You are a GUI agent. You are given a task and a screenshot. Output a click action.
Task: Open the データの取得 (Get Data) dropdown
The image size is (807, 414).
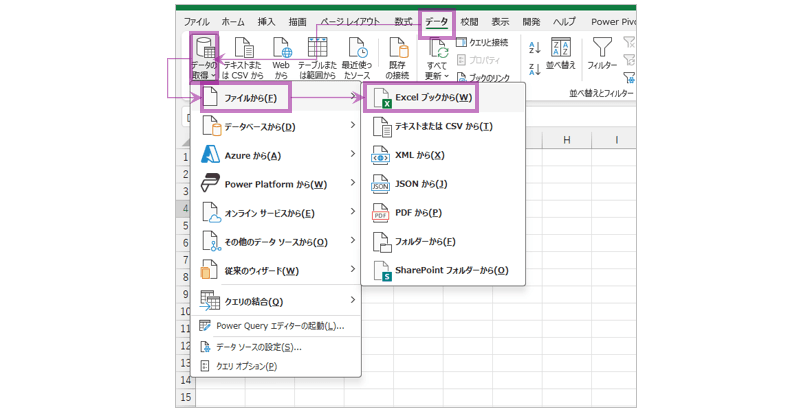pyautogui.click(x=204, y=58)
